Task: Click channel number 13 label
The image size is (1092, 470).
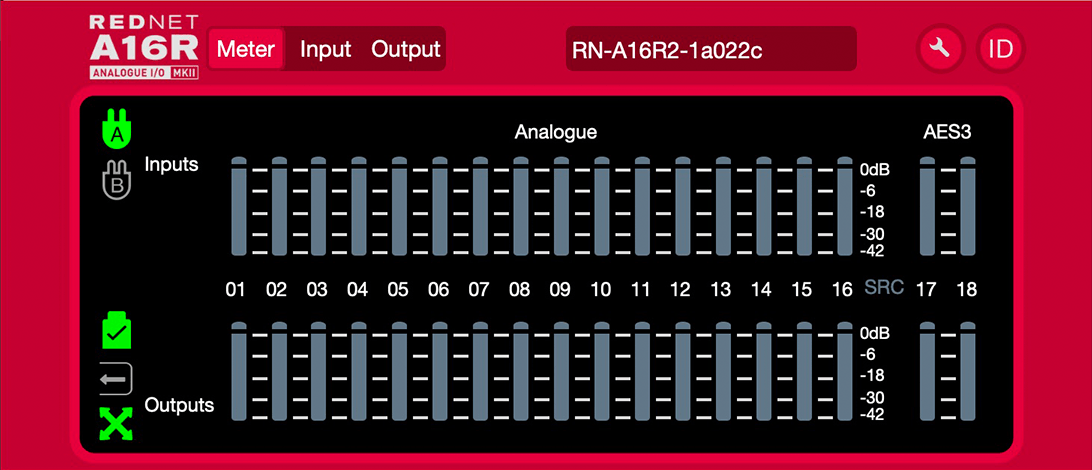Action: pos(722,290)
